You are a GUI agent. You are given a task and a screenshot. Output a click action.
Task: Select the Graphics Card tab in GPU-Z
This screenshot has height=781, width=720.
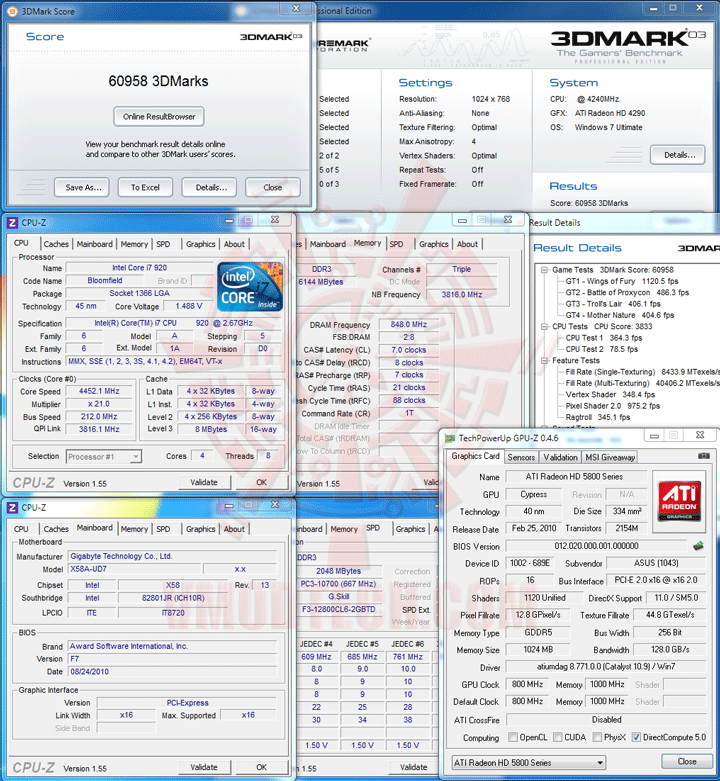475,456
